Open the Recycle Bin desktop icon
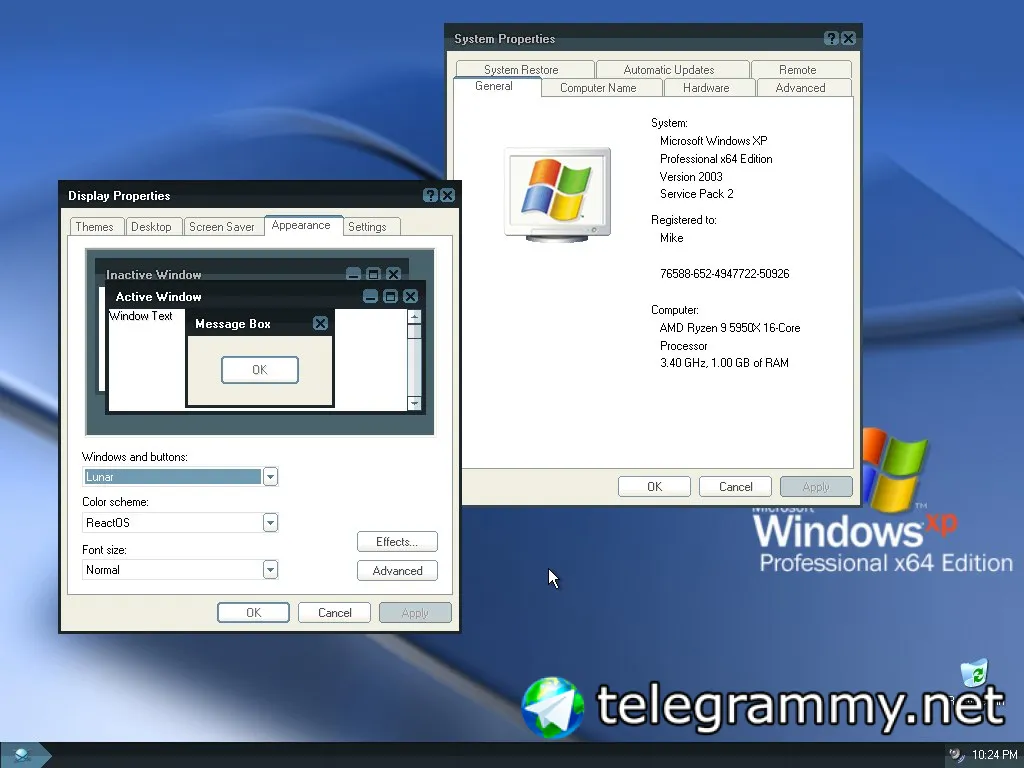 pyautogui.click(x=974, y=673)
